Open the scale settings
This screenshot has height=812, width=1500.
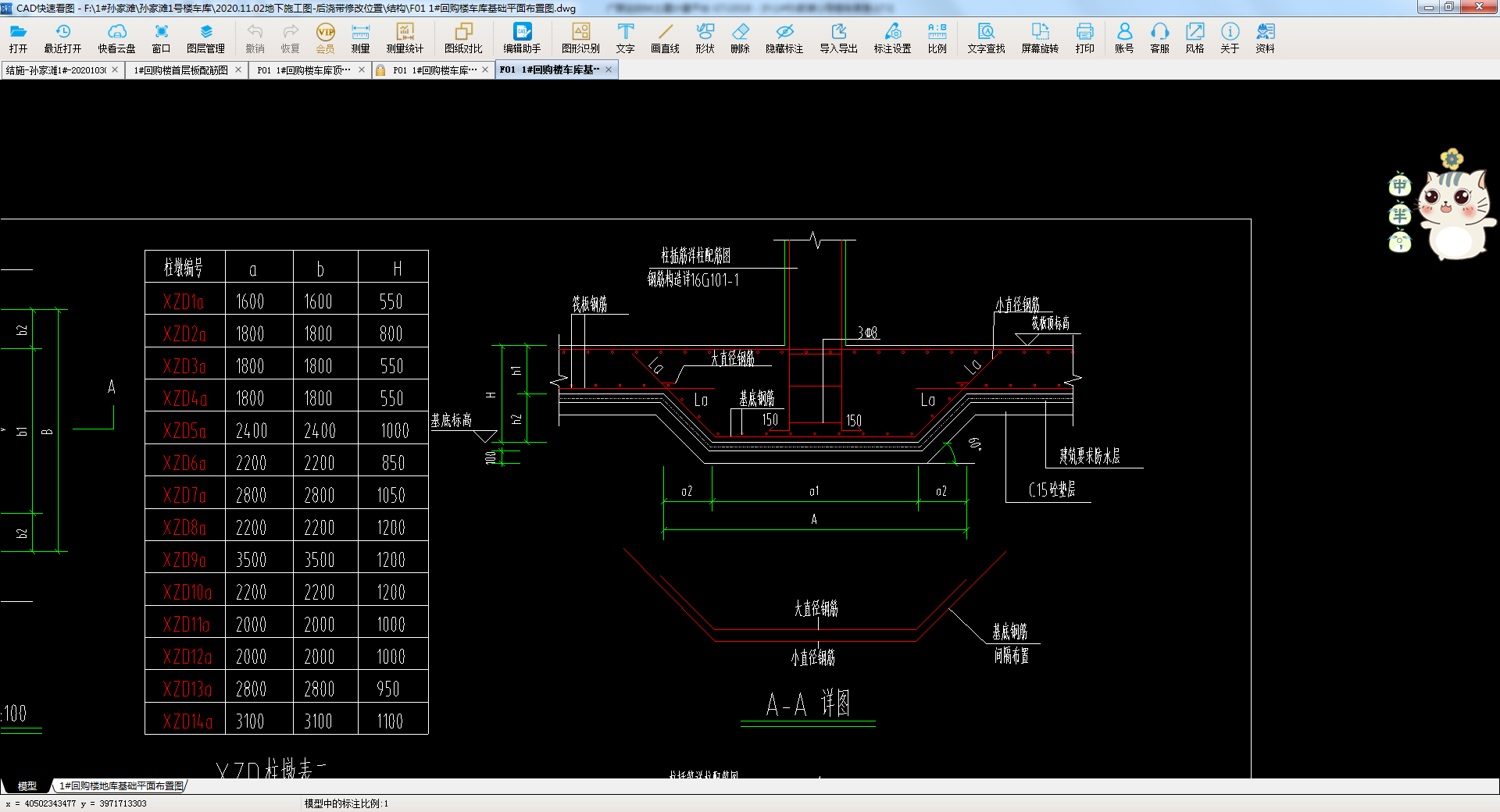937,37
